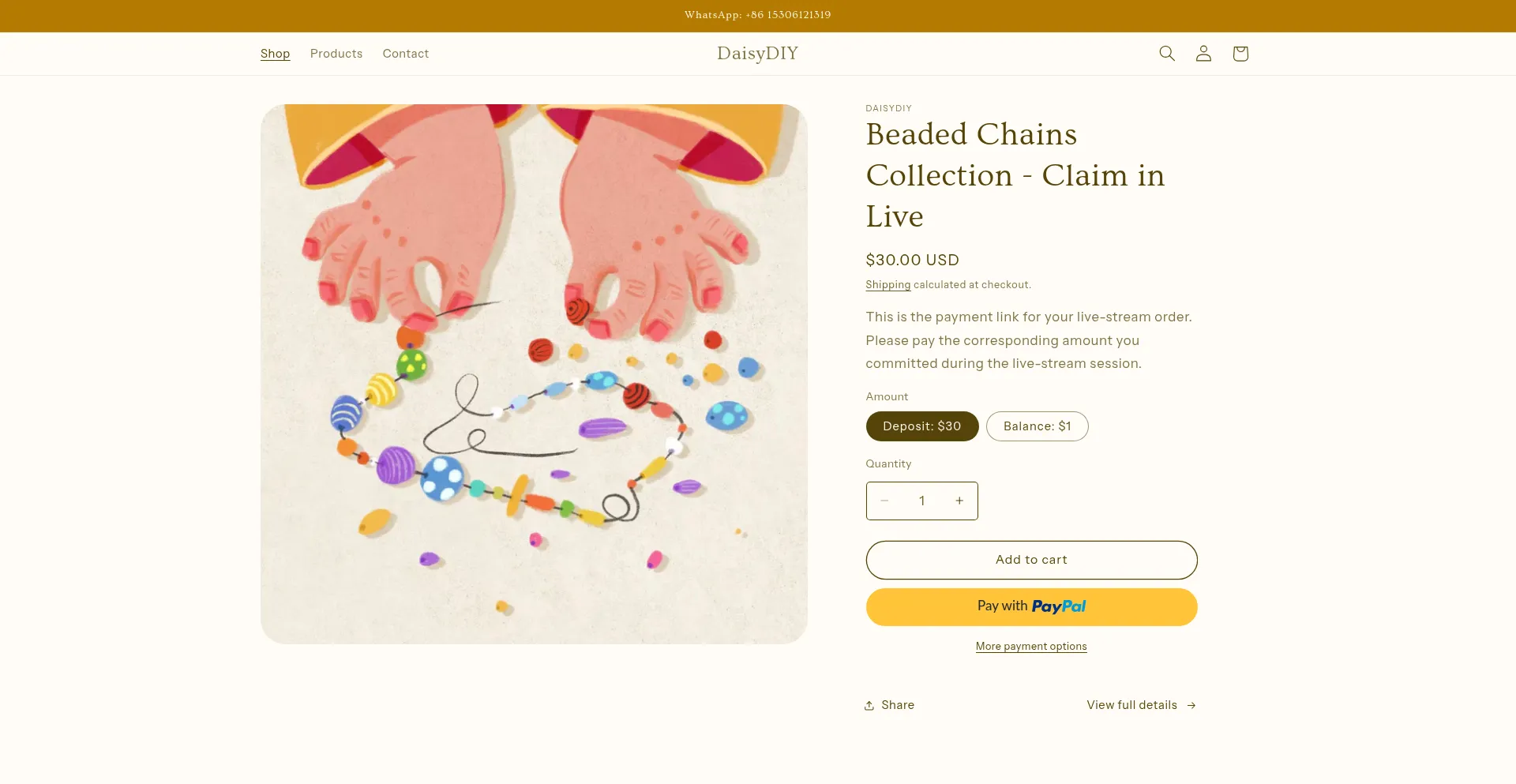The width and height of the screenshot is (1516, 784).
Task: Select the Balance: $1 option
Action: pos(1037,426)
